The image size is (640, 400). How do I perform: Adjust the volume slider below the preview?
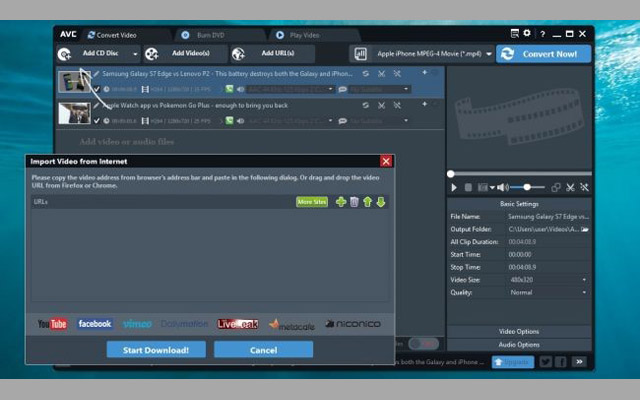(x=527, y=187)
